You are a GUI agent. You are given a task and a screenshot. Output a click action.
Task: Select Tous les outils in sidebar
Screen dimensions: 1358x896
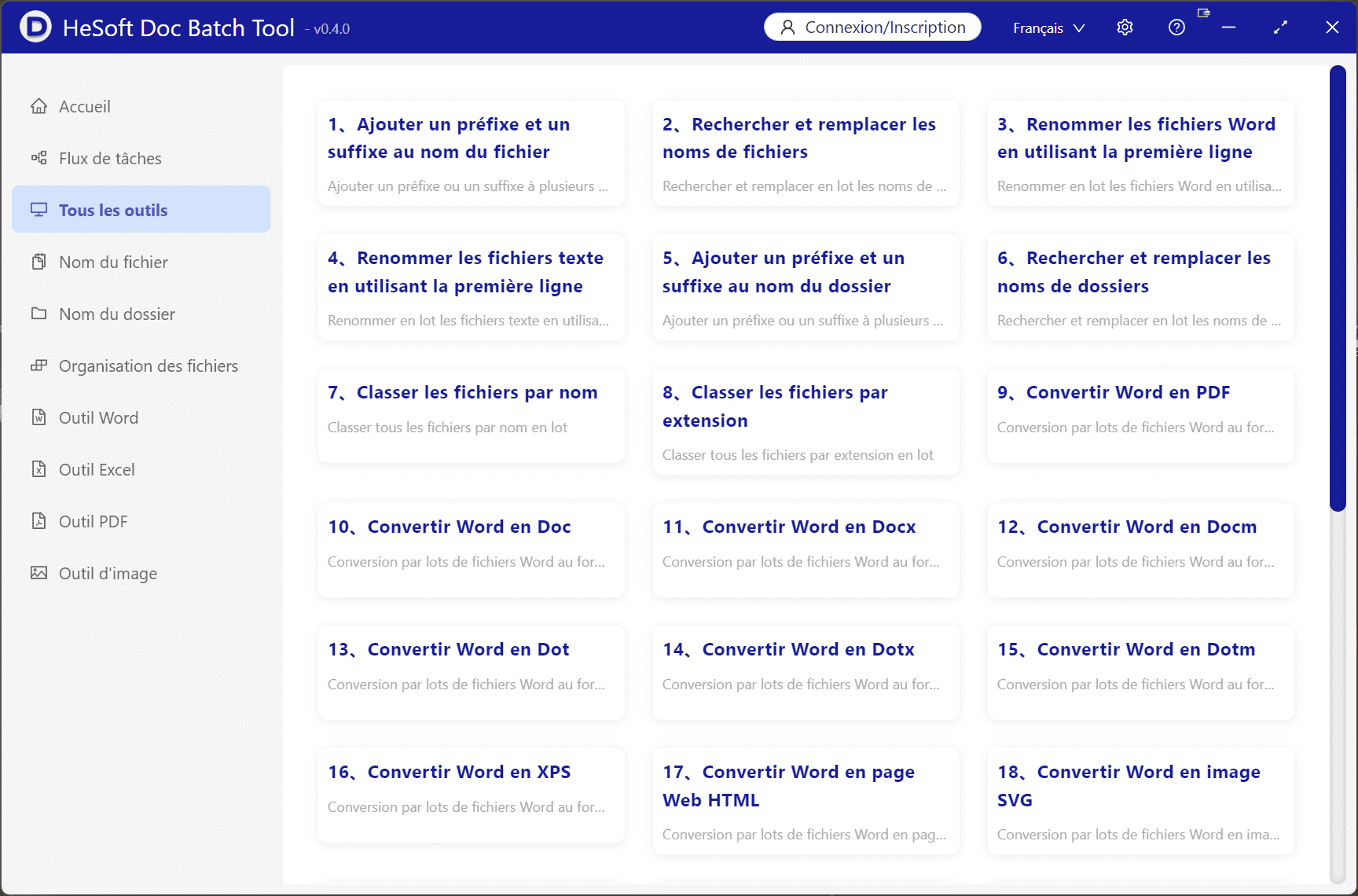click(x=113, y=210)
